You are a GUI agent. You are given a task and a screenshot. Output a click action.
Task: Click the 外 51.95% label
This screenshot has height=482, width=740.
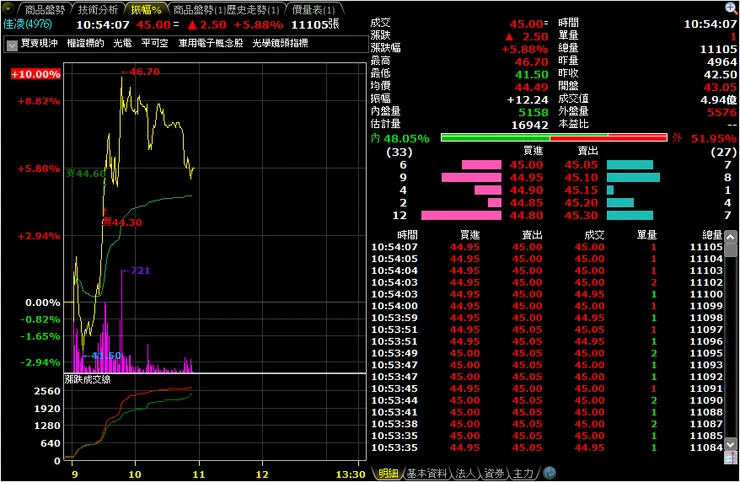704,138
